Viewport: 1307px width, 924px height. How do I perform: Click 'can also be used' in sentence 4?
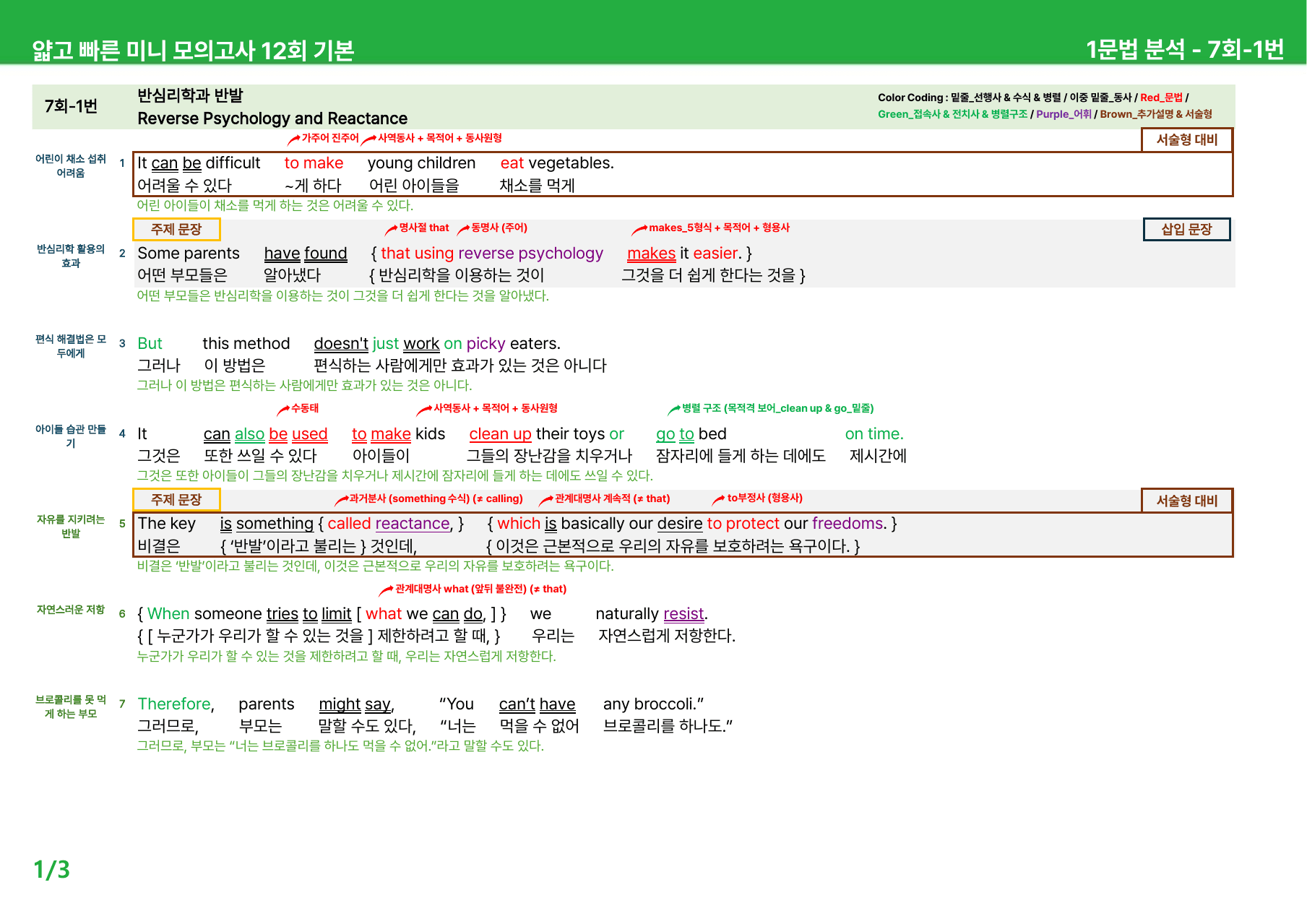[x=266, y=434]
